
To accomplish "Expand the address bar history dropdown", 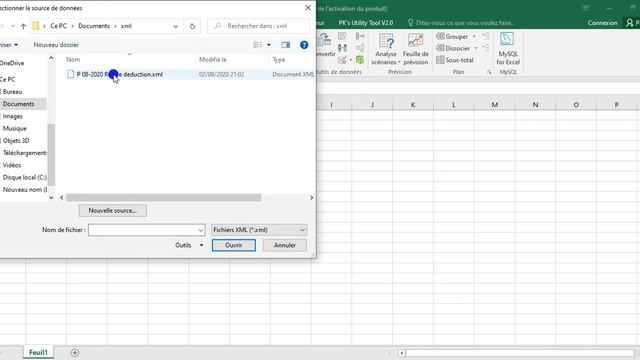I will [176, 26].
